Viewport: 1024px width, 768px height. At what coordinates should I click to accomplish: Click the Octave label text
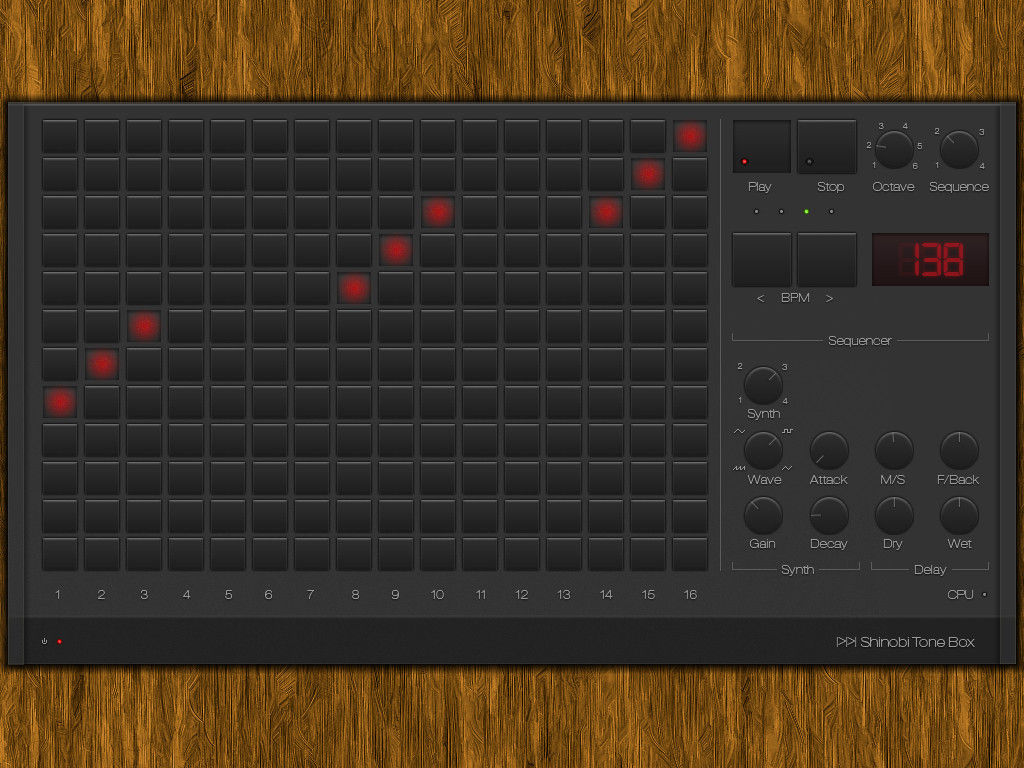(893, 187)
